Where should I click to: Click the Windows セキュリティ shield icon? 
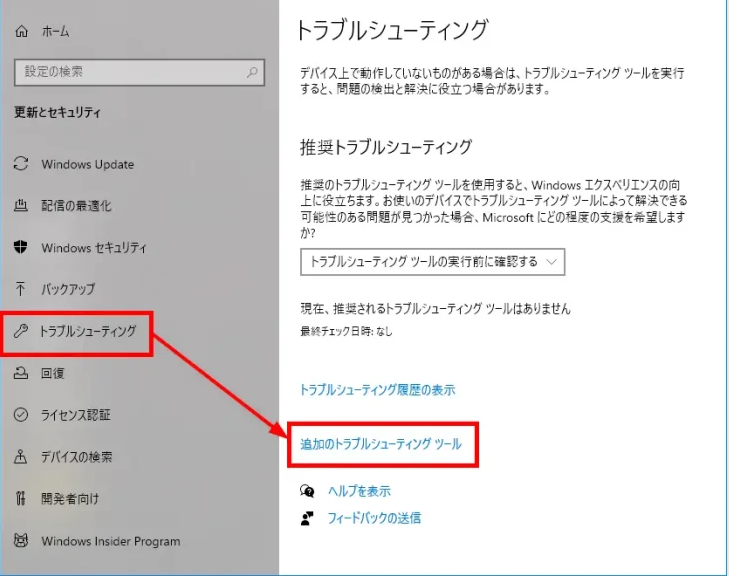tap(21, 247)
